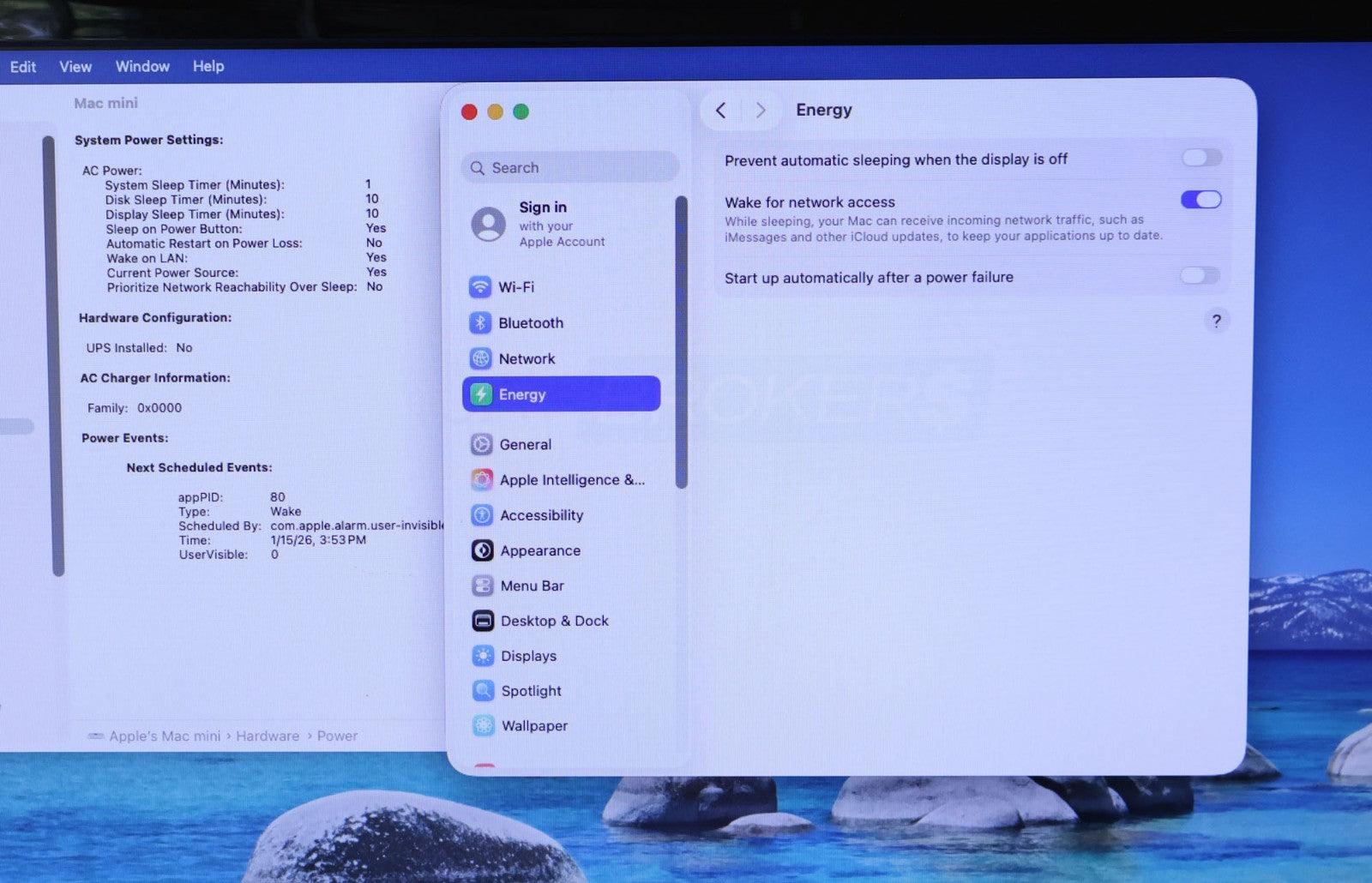Click the System Information vertical scrollbar

point(57,356)
